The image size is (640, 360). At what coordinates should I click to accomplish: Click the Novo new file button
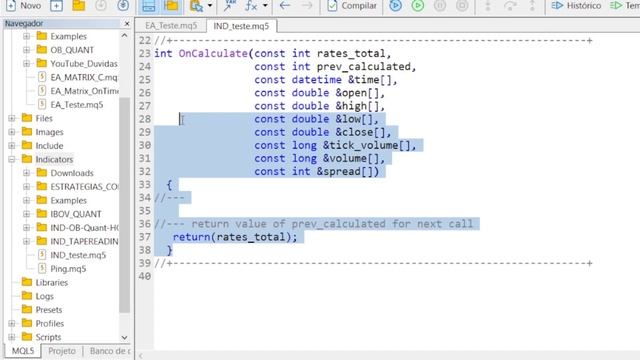click(23, 6)
